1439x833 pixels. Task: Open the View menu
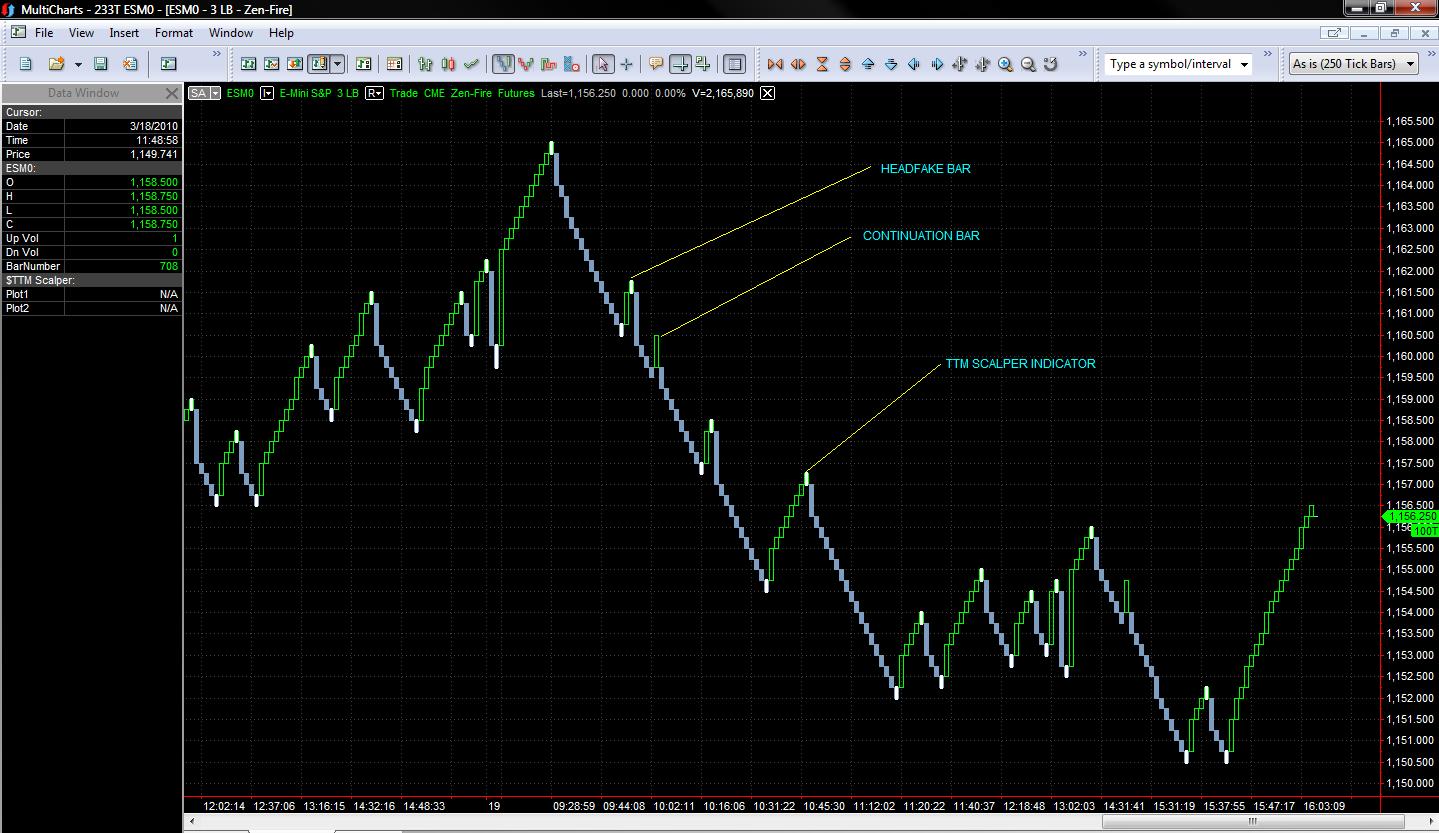[x=81, y=33]
